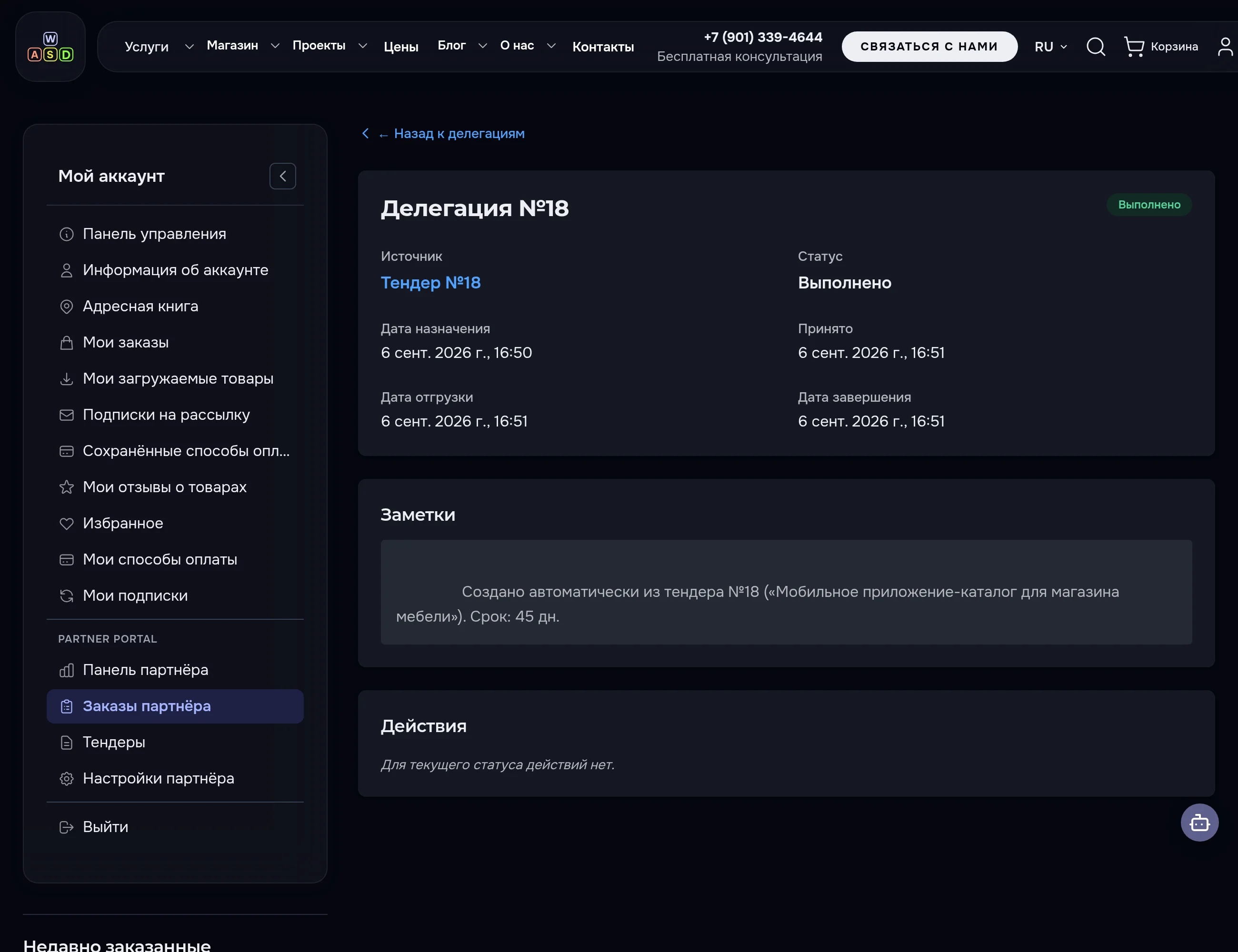This screenshot has height=952, width=1238.
Task: Open the RU language selector
Action: click(x=1050, y=47)
